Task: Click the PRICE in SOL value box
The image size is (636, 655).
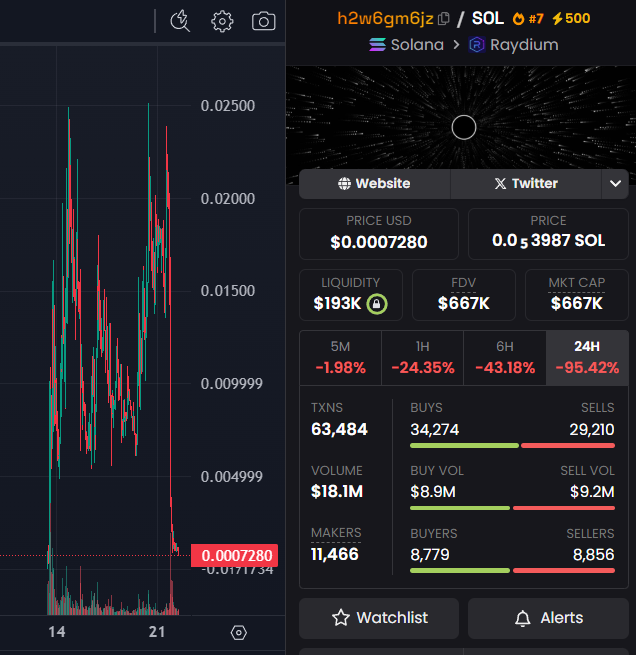Action: (548, 234)
